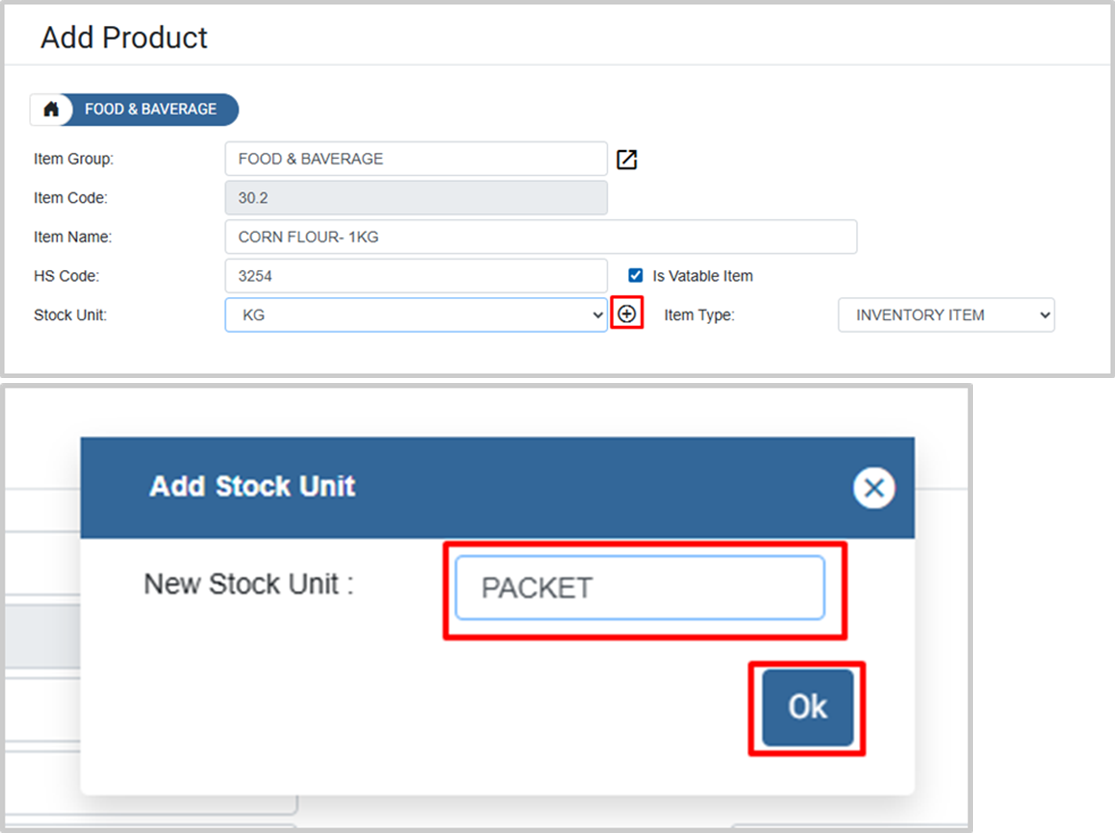Image resolution: width=1115 pixels, height=833 pixels.
Task: Click the Is Vatable Item label text
Action: [702, 276]
